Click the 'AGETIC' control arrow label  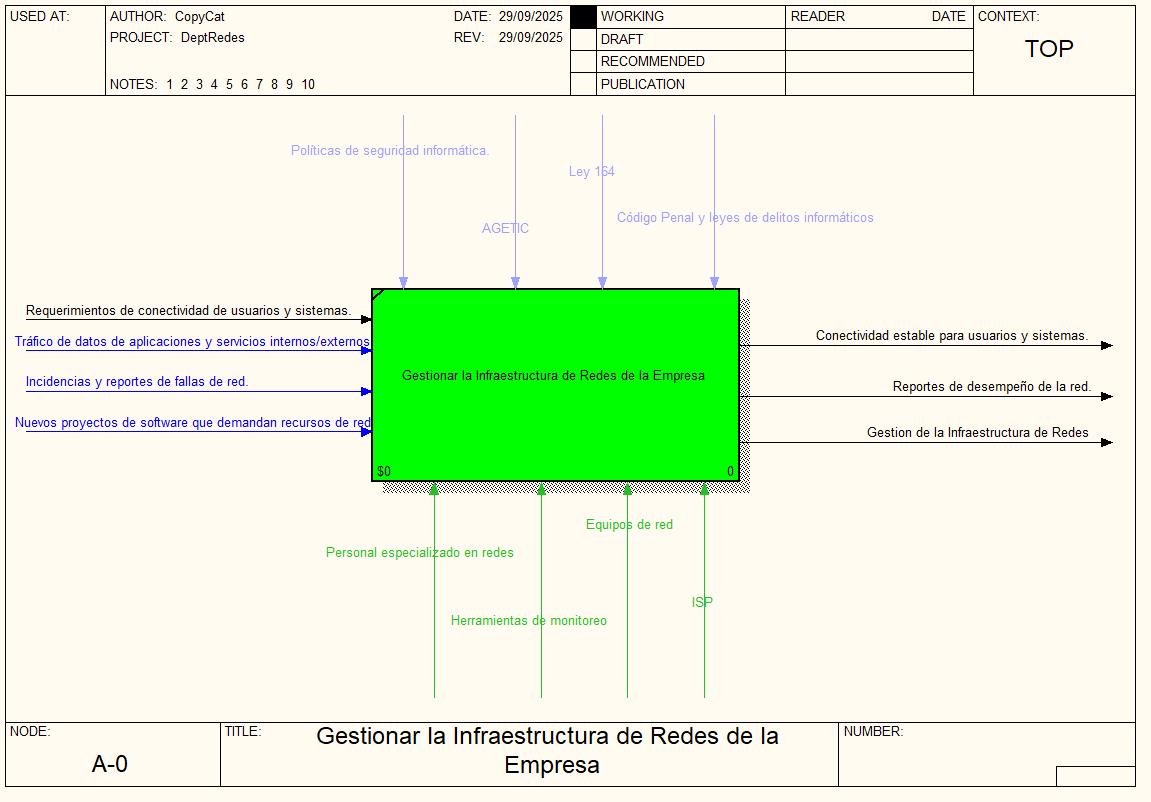(505, 228)
